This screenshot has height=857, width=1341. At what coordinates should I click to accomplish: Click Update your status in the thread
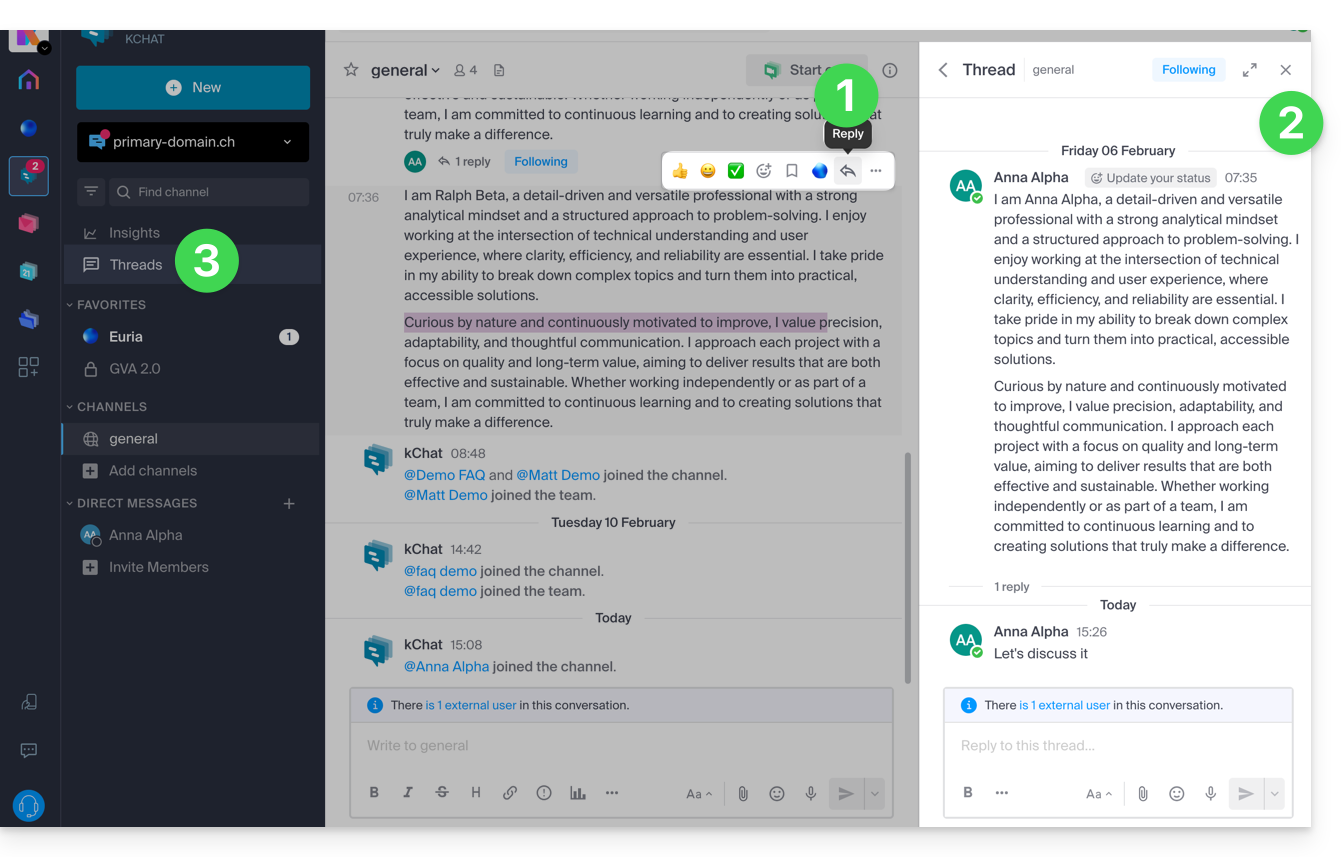coord(1150,178)
